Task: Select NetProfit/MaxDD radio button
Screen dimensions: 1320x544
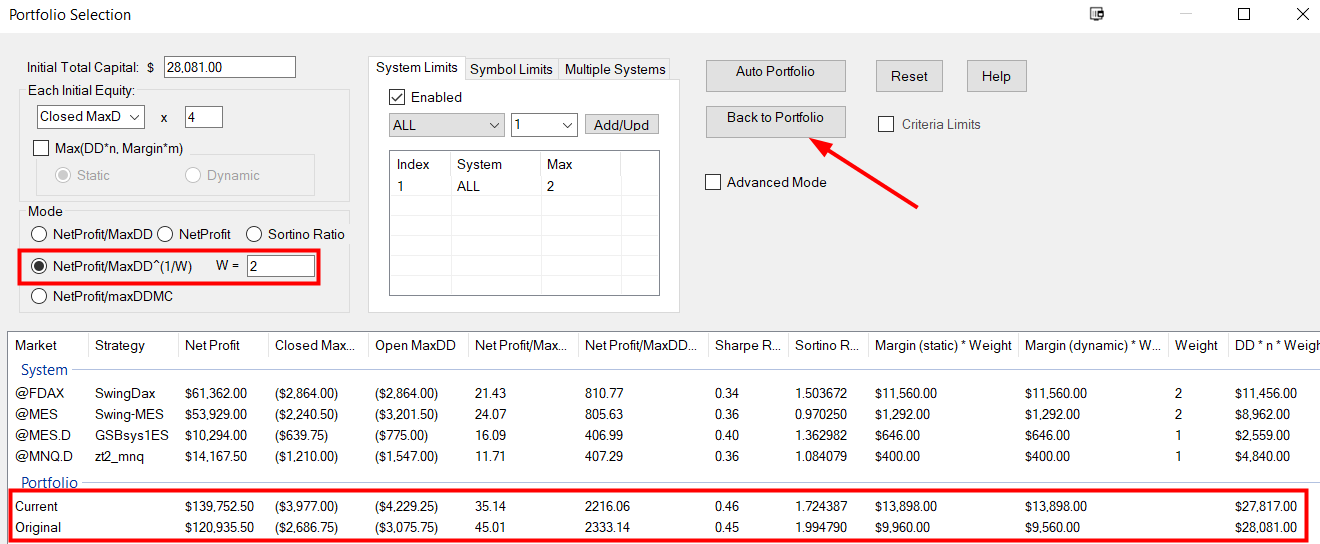Action: pos(40,234)
